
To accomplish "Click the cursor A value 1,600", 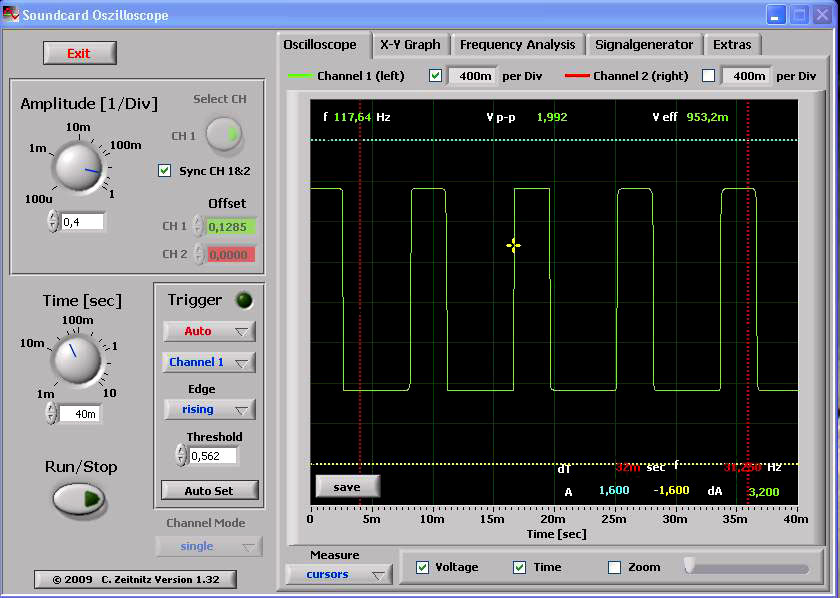I will tap(614, 490).
